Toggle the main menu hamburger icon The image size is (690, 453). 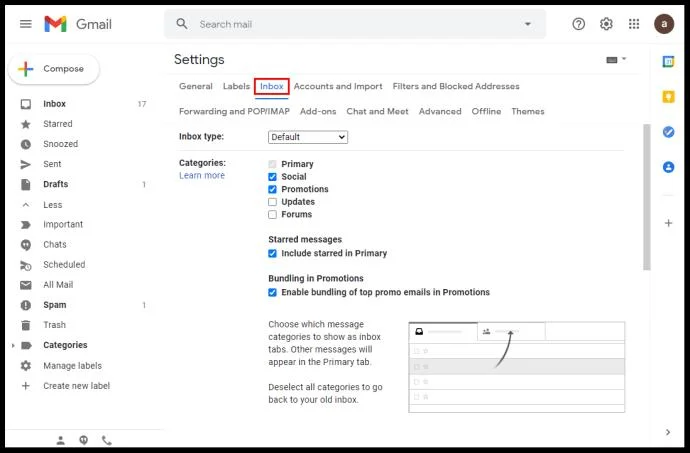tap(26, 24)
